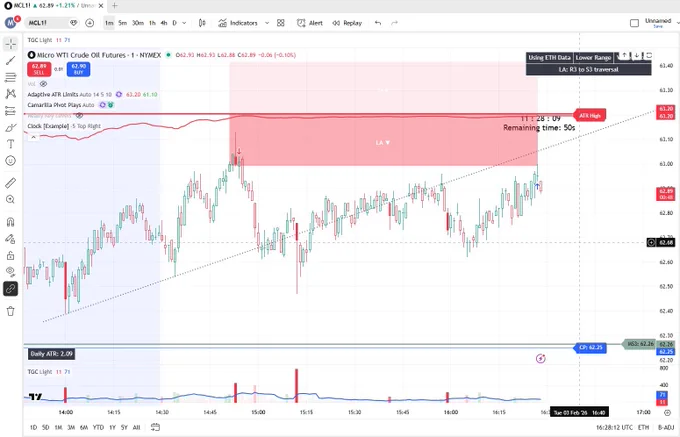This screenshot has width=680, height=437.
Task: Open the layout setup square icon
Action: click(x=634, y=23)
